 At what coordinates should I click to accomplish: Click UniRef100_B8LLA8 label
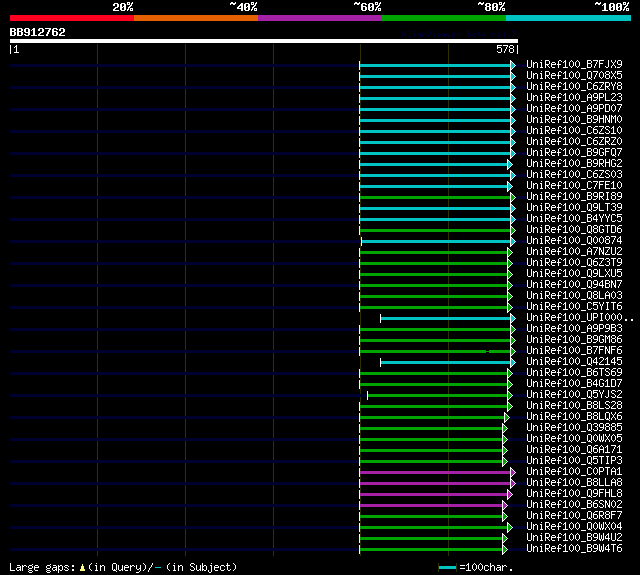pyautogui.click(x=574, y=483)
